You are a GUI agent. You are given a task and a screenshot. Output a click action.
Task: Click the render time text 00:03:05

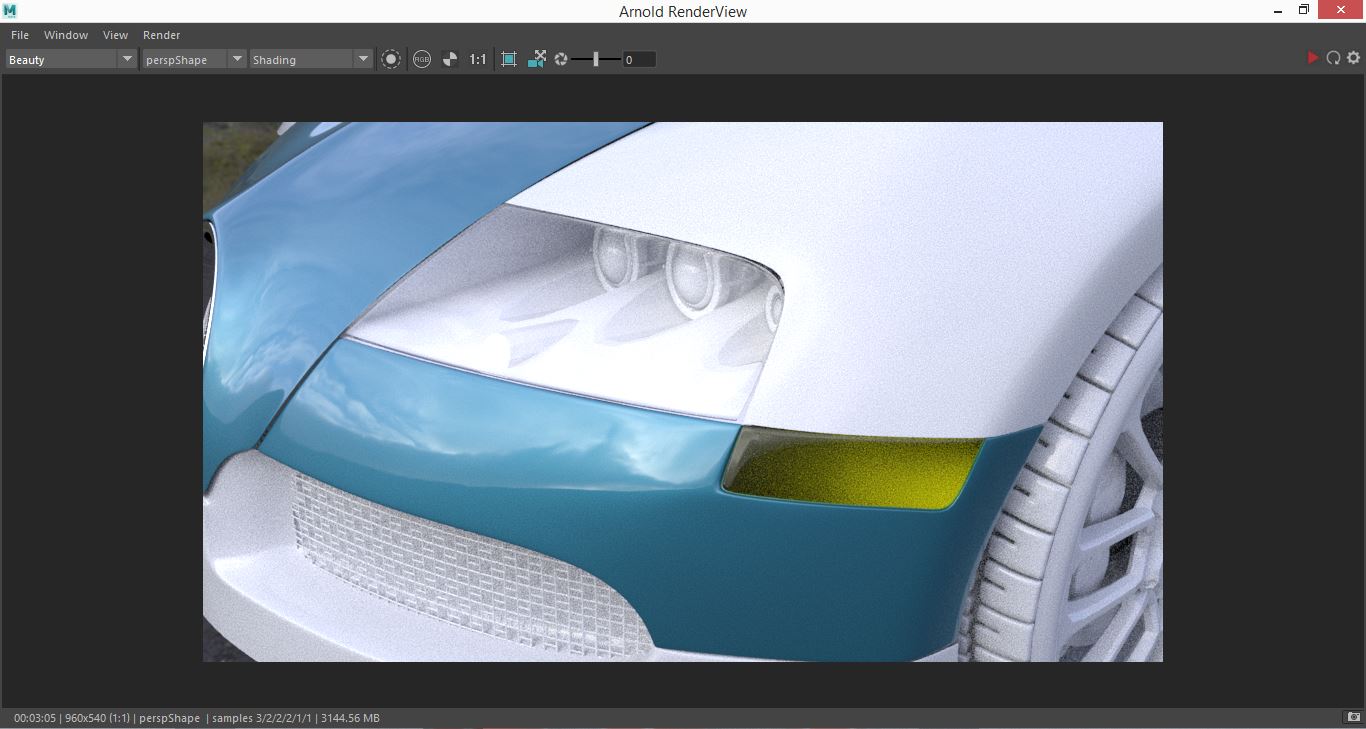coord(35,718)
